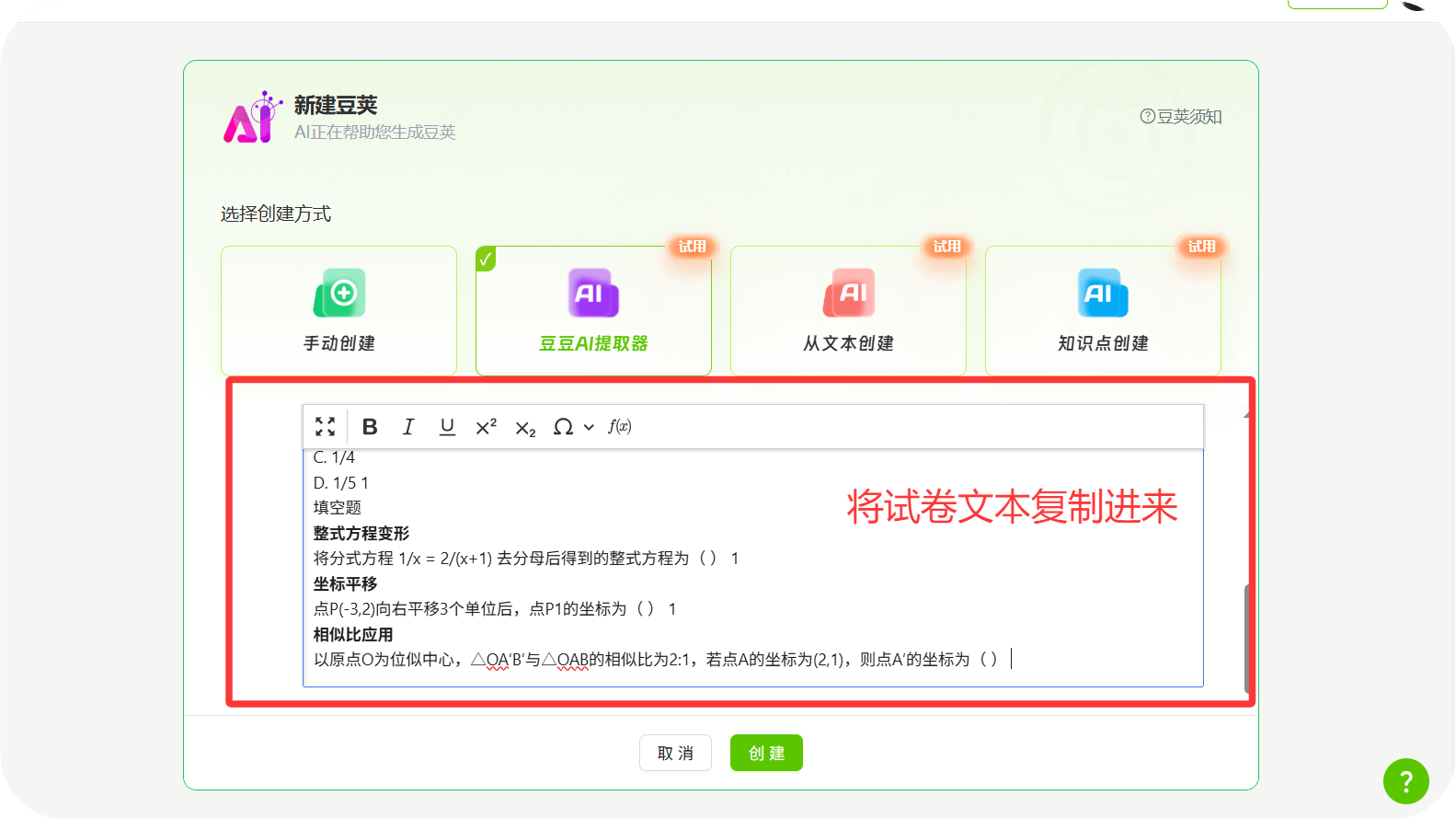The width and height of the screenshot is (1456, 819).
Task: Click the red AI icon for 从文本创建
Action: click(x=848, y=293)
